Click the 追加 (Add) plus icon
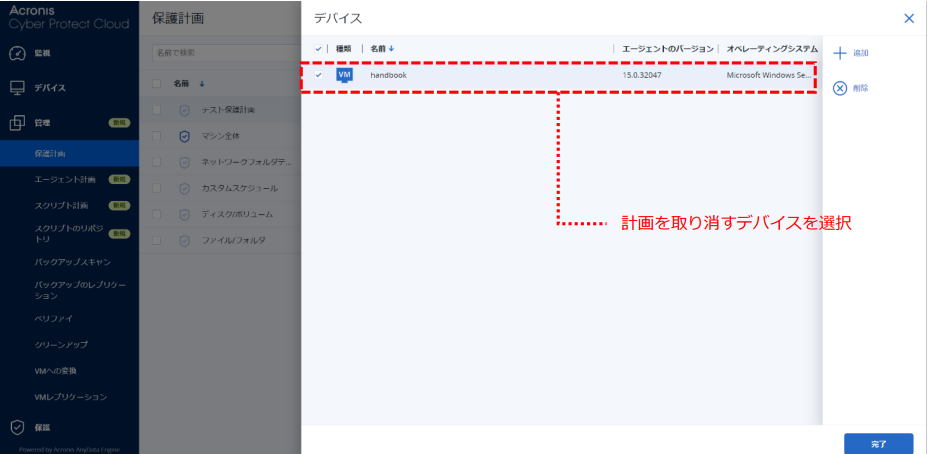Image resolution: width=929 pixels, height=454 pixels. (840, 53)
